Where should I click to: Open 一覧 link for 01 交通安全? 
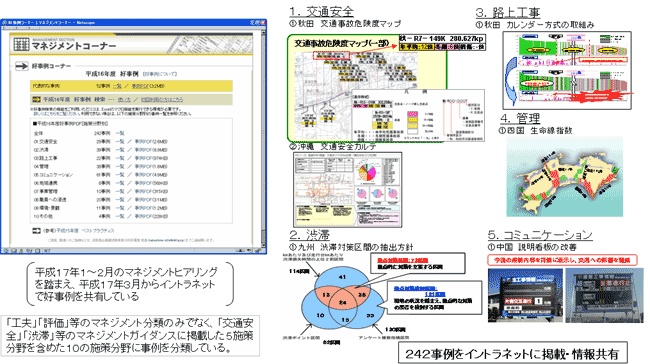[x=120, y=141]
